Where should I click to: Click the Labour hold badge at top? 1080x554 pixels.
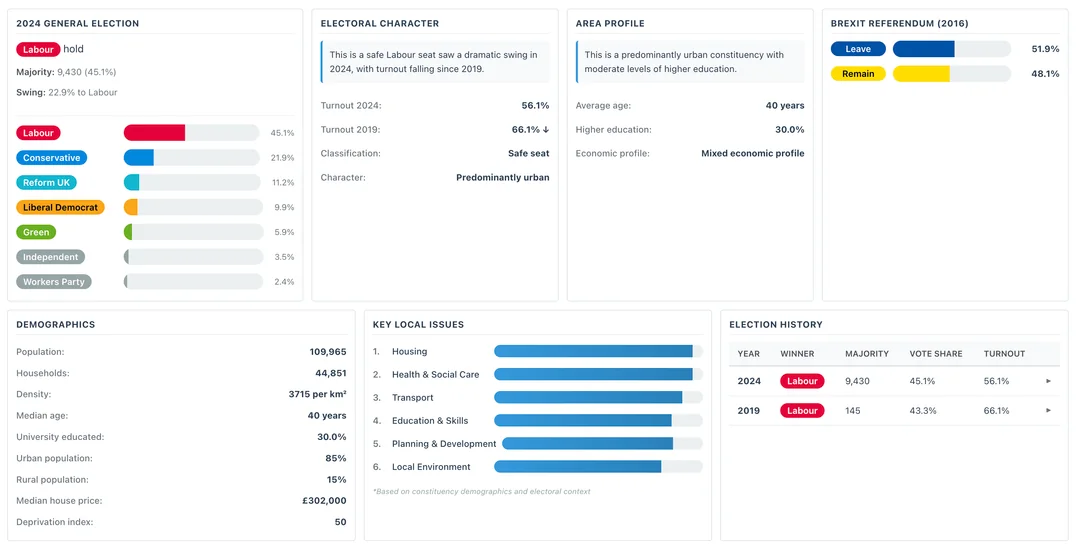click(38, 49)
